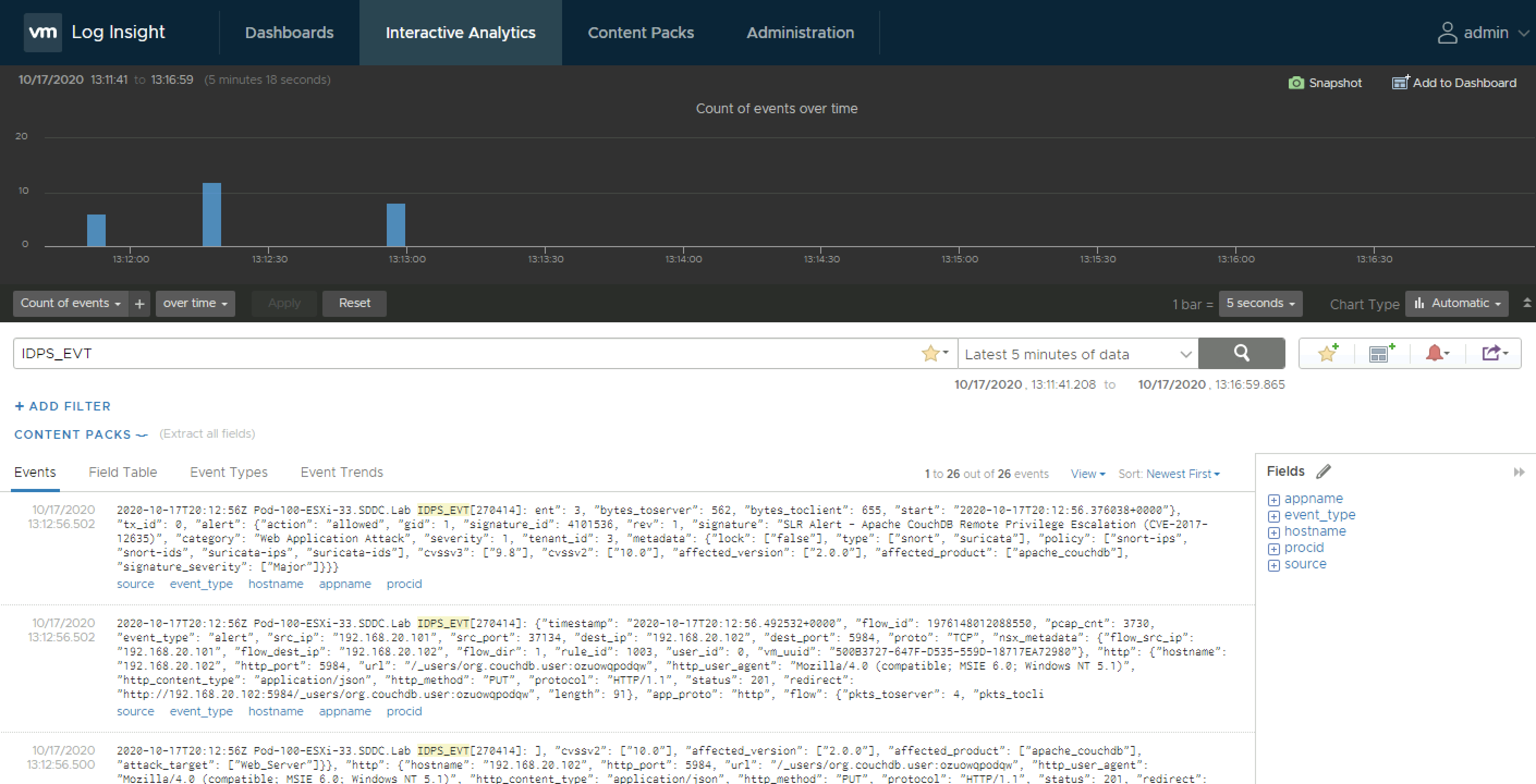Open the Automatic chart type dropdown
The image size is (1536, 784).
click(x=1456, y=303)
